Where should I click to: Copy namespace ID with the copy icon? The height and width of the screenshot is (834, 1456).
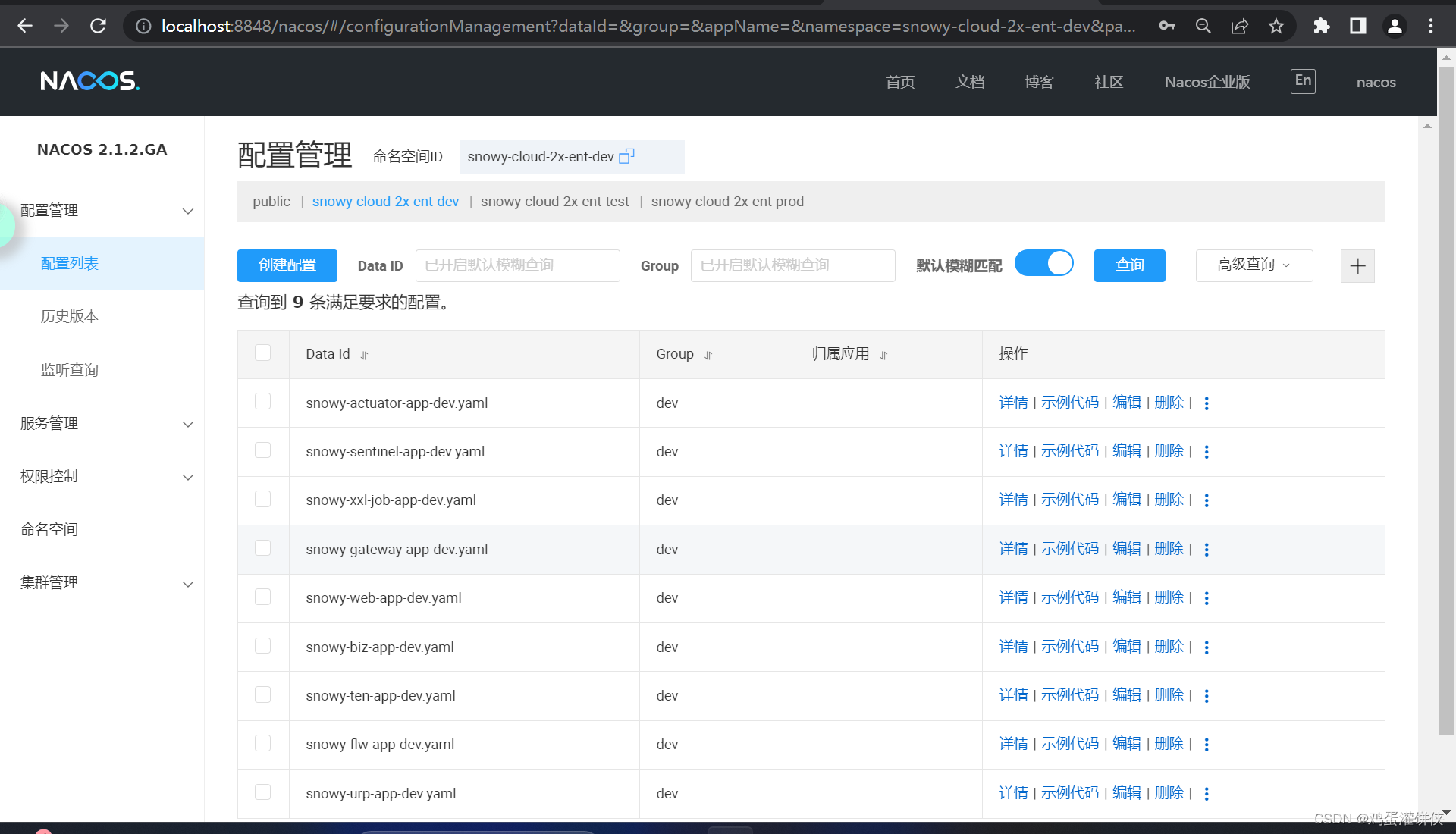pyautogui.click(x=626, y=156)
